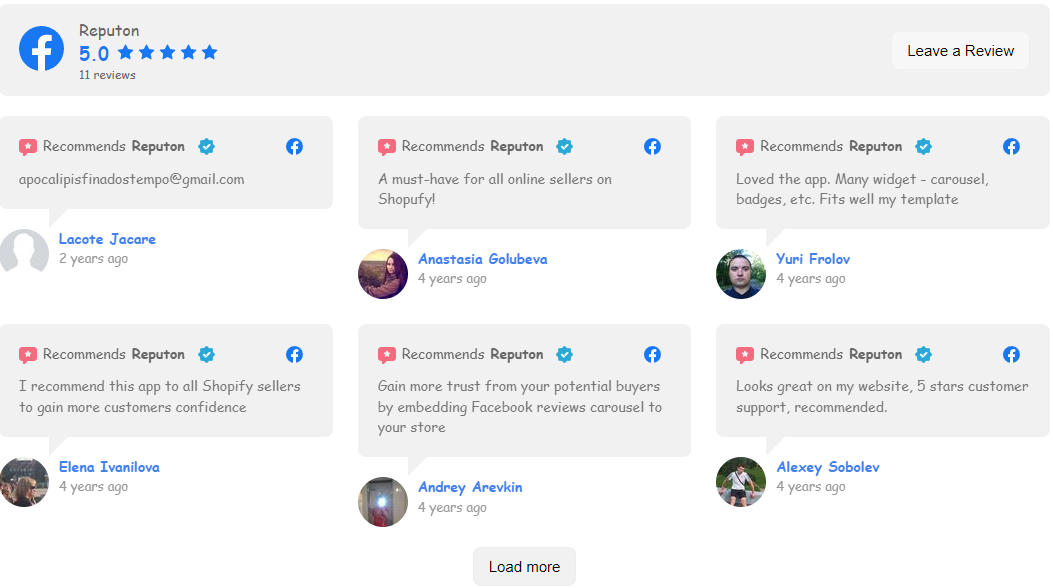Click the Load more button
The width and height of the screenshot is (1053, 588).
coord(524,567)
